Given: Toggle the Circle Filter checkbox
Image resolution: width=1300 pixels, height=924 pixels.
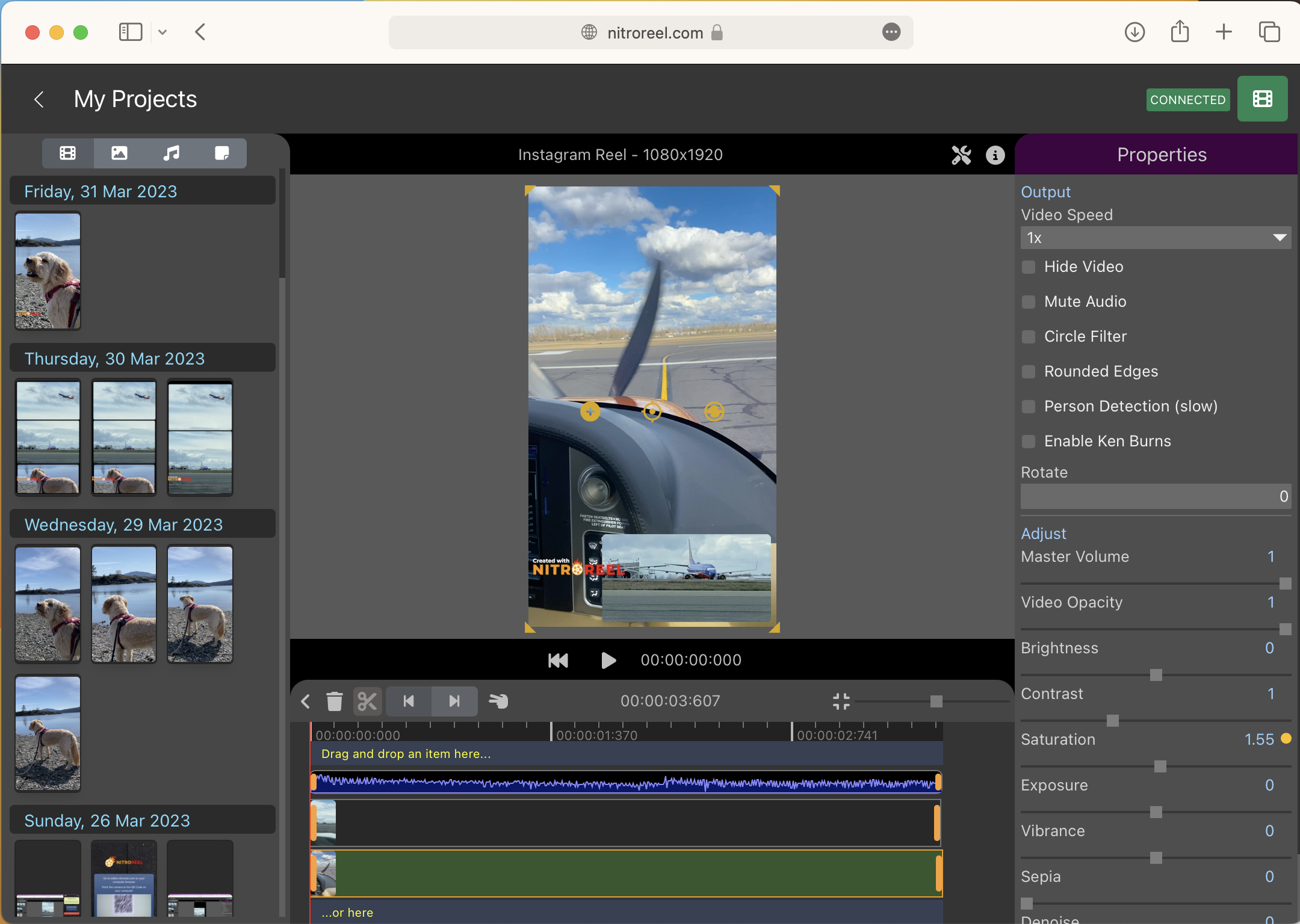Looking at the screenshot, I should click(1029, 337).
